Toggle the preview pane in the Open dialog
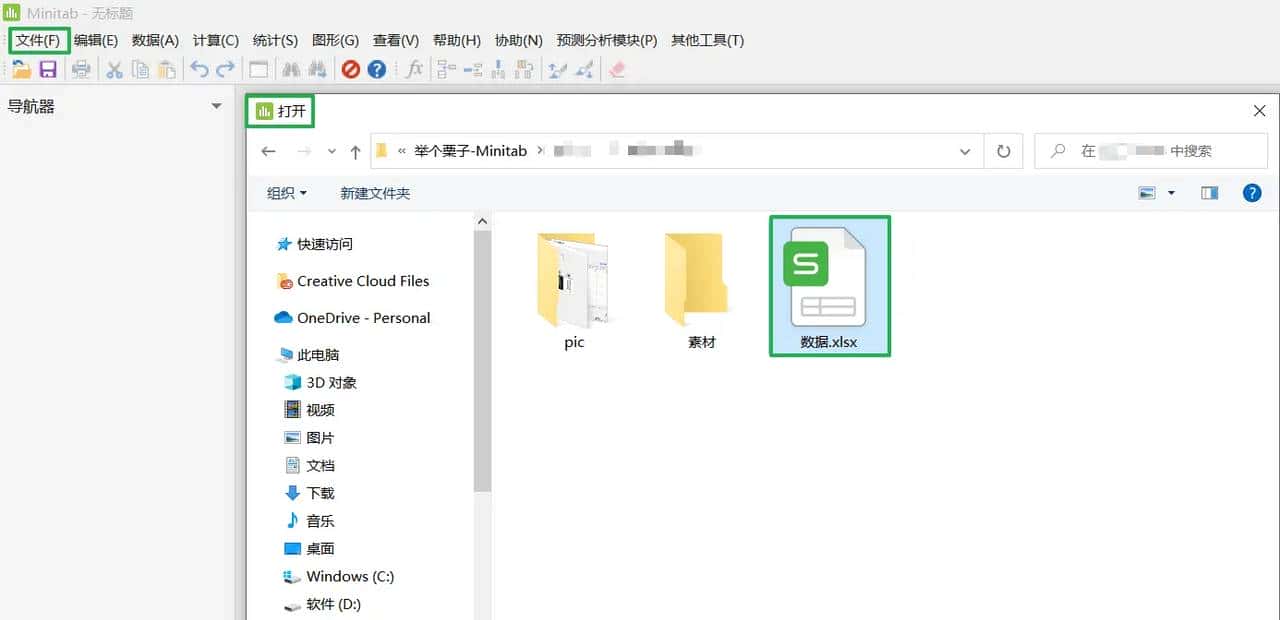The height and width of the screenshot is (620, 1280). coord(1209,193)
